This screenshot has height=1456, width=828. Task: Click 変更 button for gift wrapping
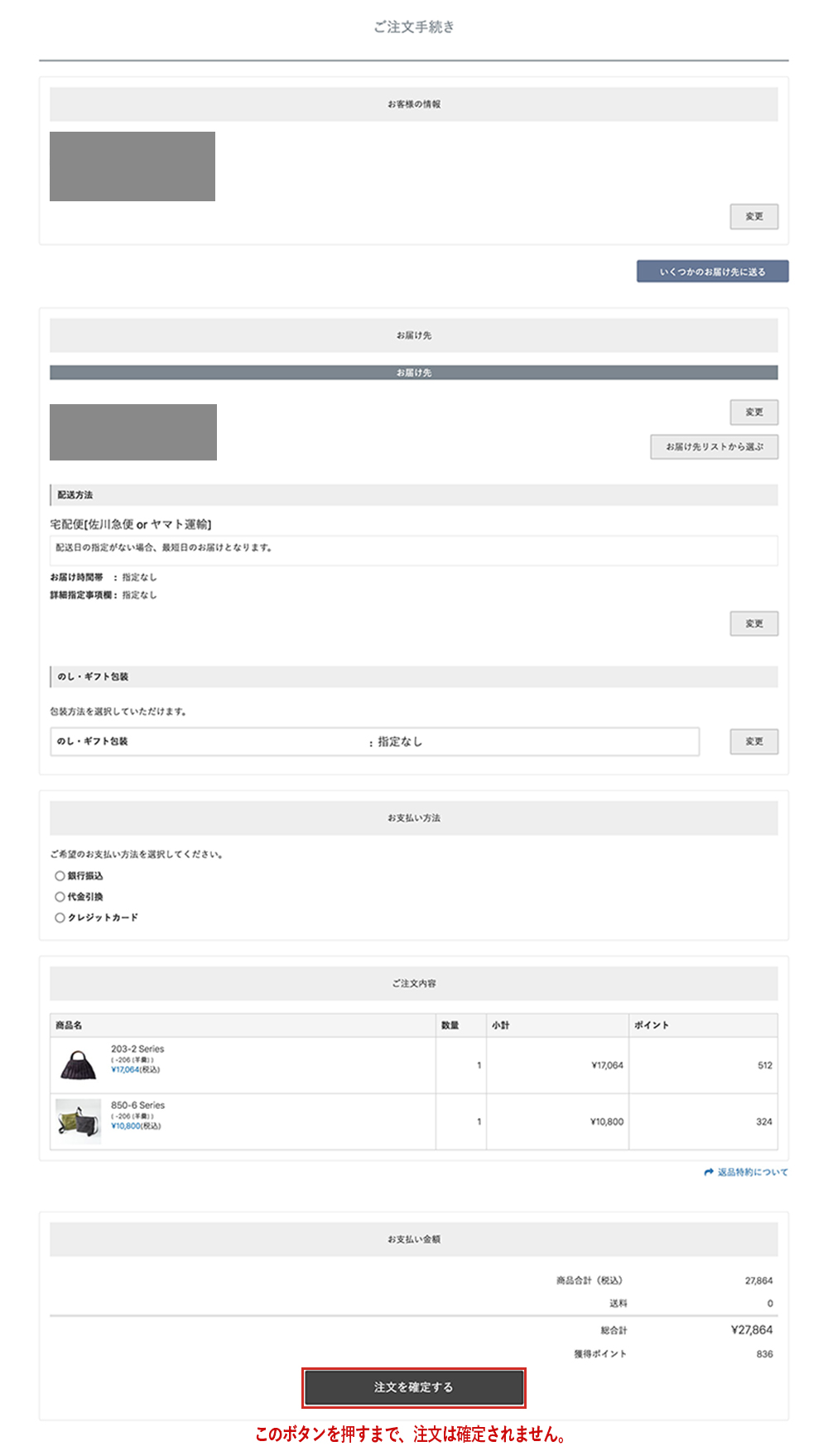(x=753, y=741)
